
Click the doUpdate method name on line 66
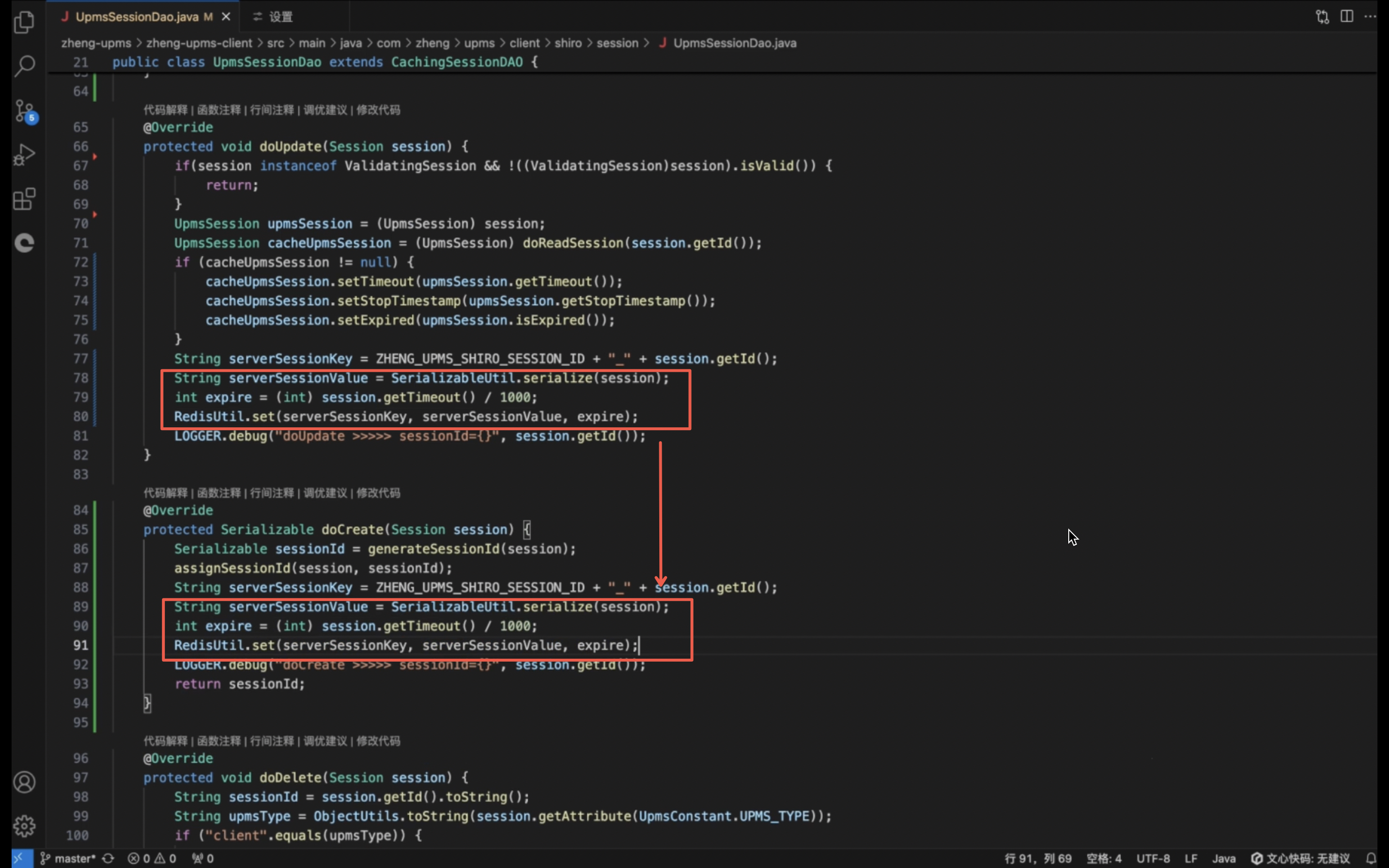click(x=290, y=147)
